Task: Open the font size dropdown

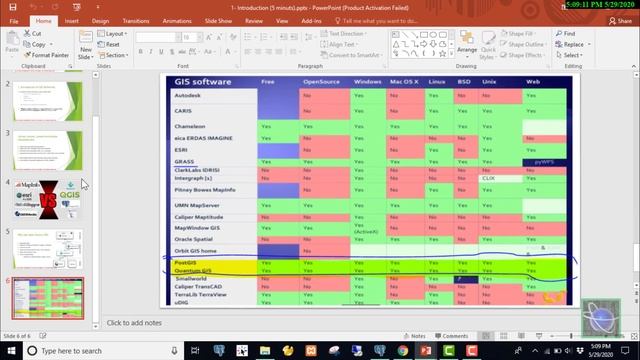Action: 200,37
